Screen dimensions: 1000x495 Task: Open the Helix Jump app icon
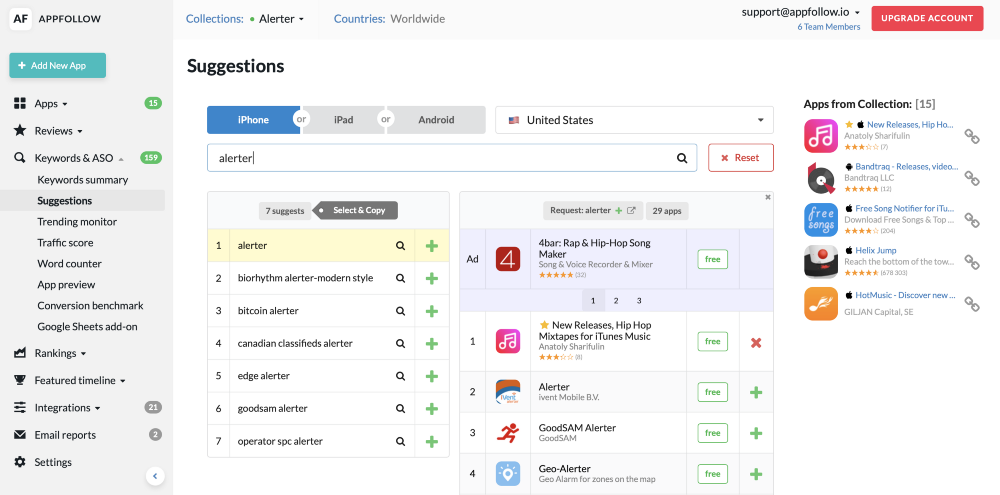click(x=821, y=262)
